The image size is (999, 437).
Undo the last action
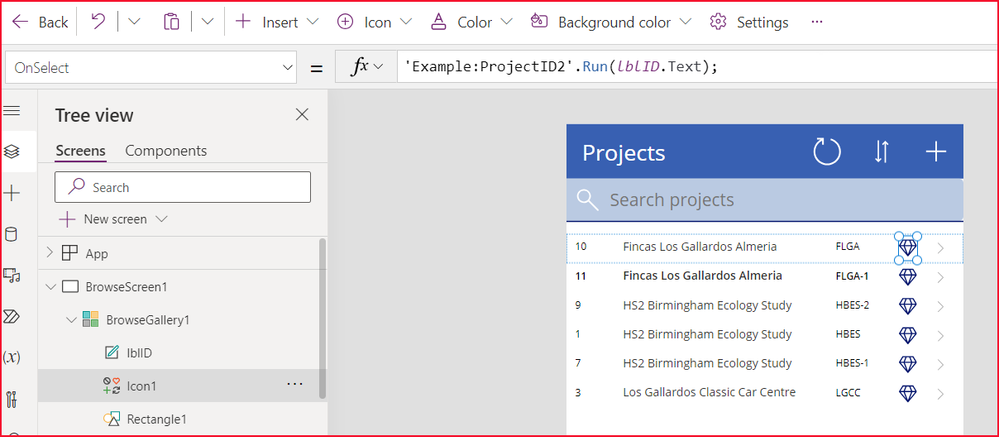(x=98, y=22)
